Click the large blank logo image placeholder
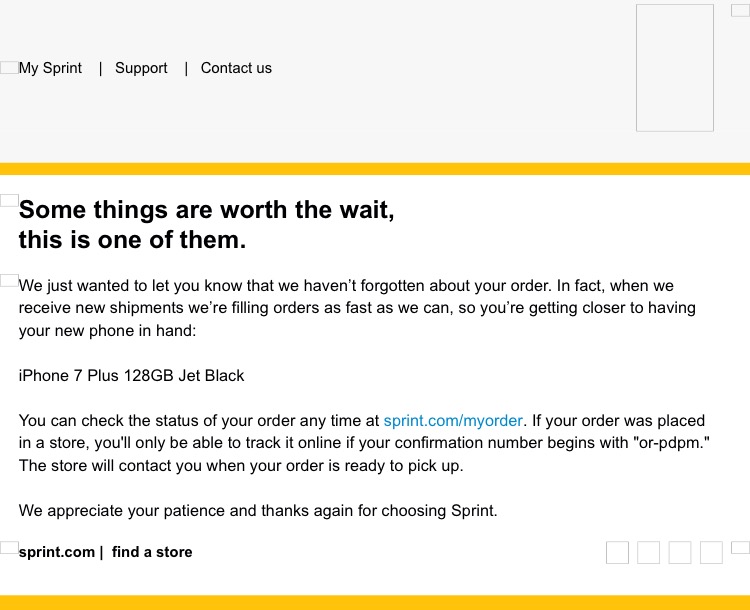The height and width of the screenshot is (610, 750). (x=674, y=67)
